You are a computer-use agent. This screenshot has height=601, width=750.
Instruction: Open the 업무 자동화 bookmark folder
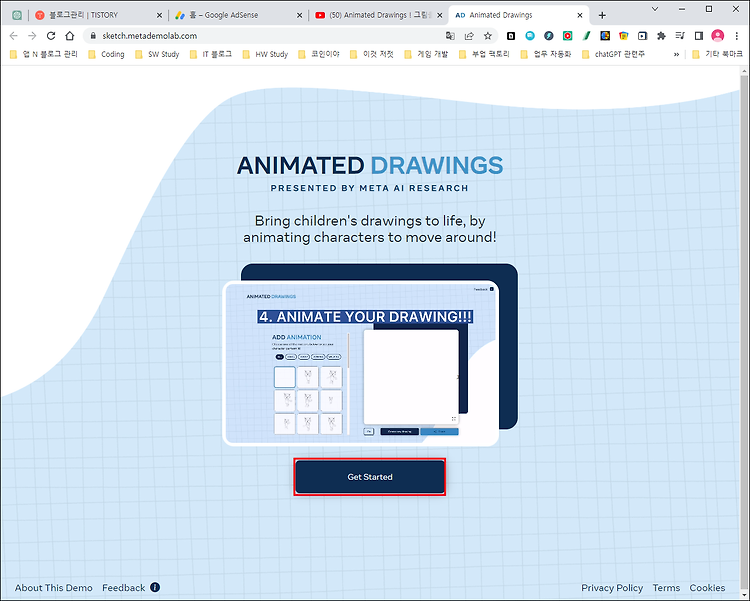[x=546, y=55]
